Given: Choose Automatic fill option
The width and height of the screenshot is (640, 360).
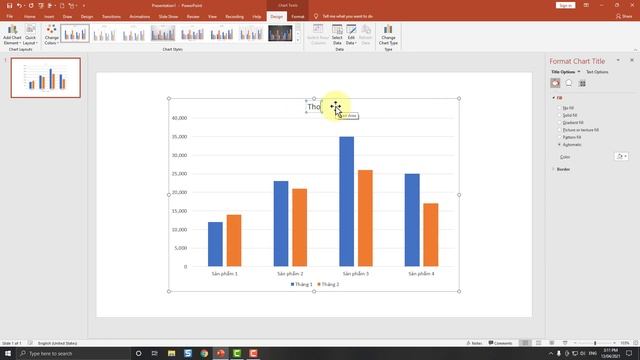Looking at the screenshot, I should [570, 145].
